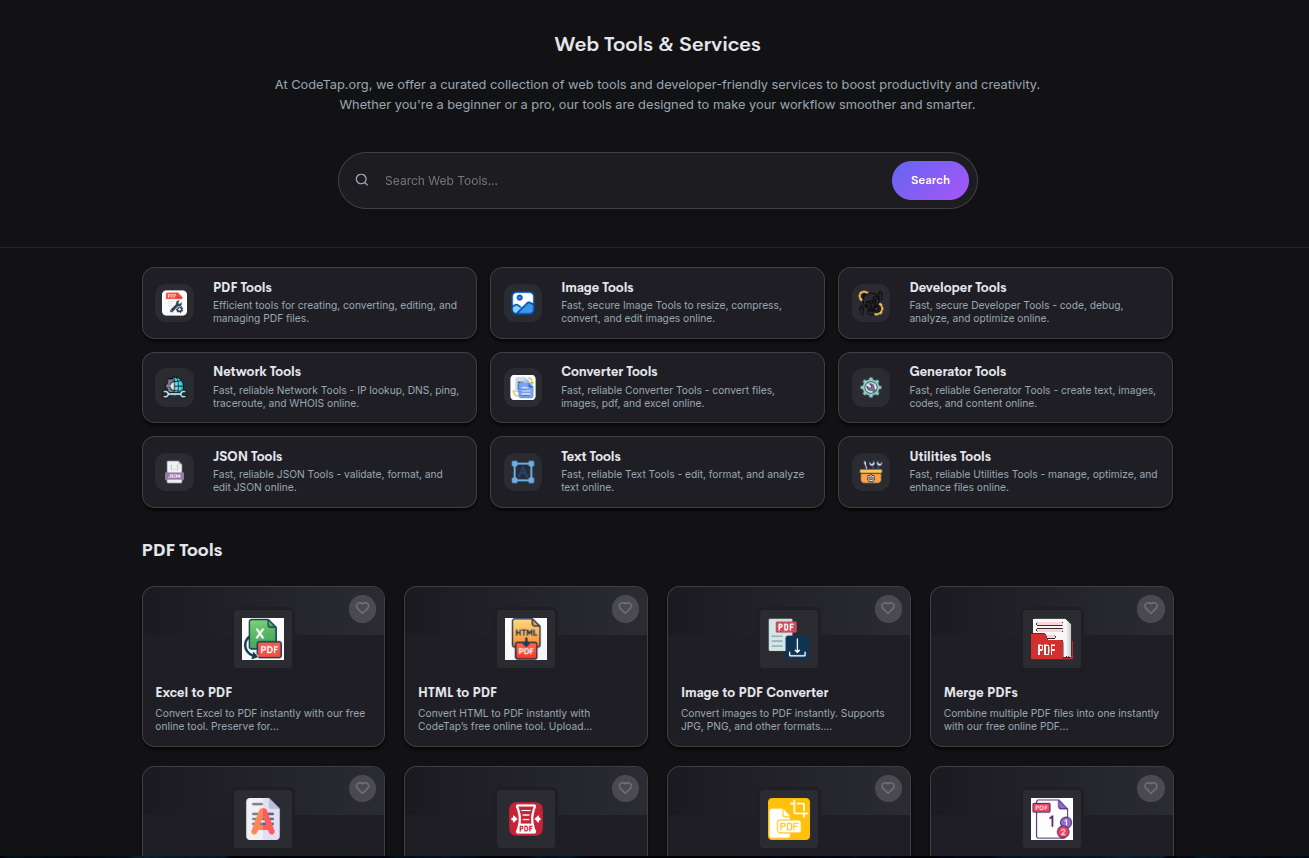Open the Developer Tools category title
This screenshot has height=858, width=1309.
pos(957,287)
